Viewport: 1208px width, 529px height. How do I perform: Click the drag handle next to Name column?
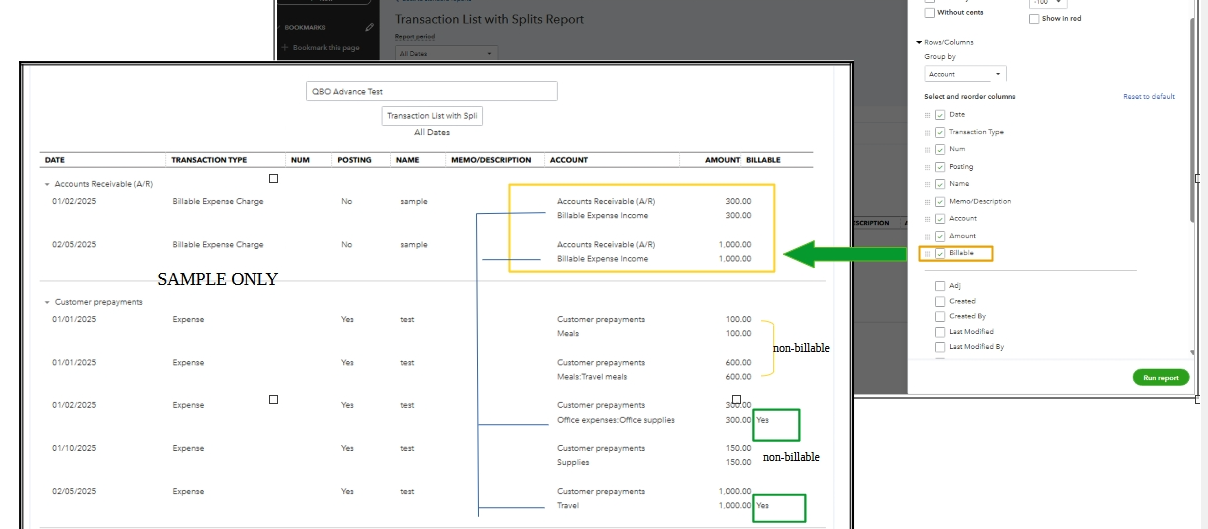[x=927, y=184]
